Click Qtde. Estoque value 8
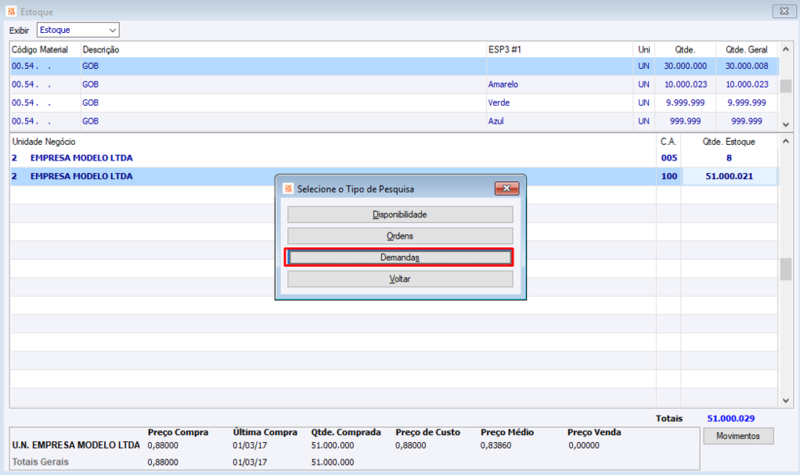Viewport: 800px width, 475px height. [729, 158]
